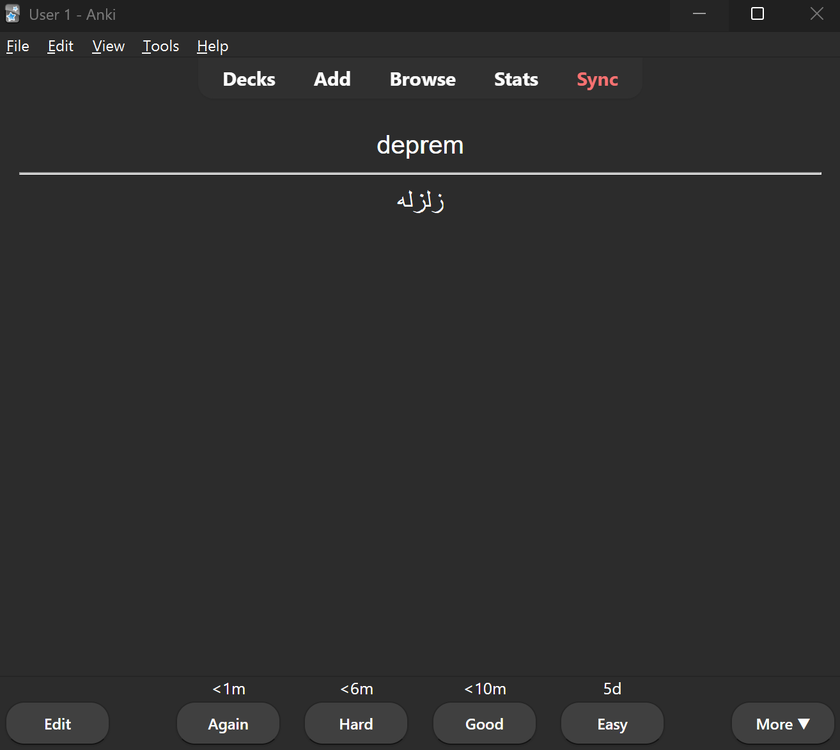840x750 pixels.
Task: Open the Add card dialog
Action: (332, 79)
